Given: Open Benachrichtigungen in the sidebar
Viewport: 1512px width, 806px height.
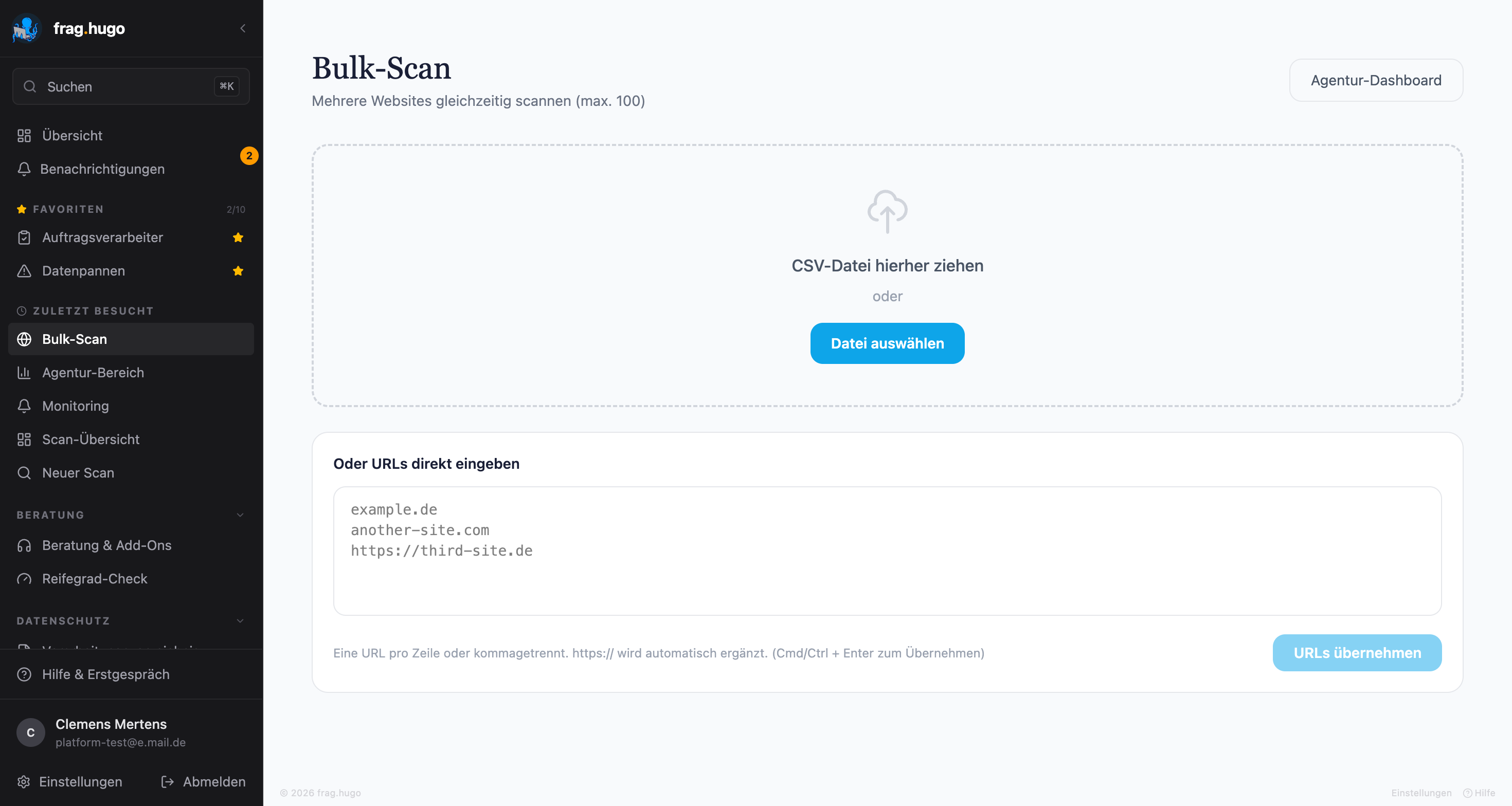Looking at the screenshot, I should (131, 169).
